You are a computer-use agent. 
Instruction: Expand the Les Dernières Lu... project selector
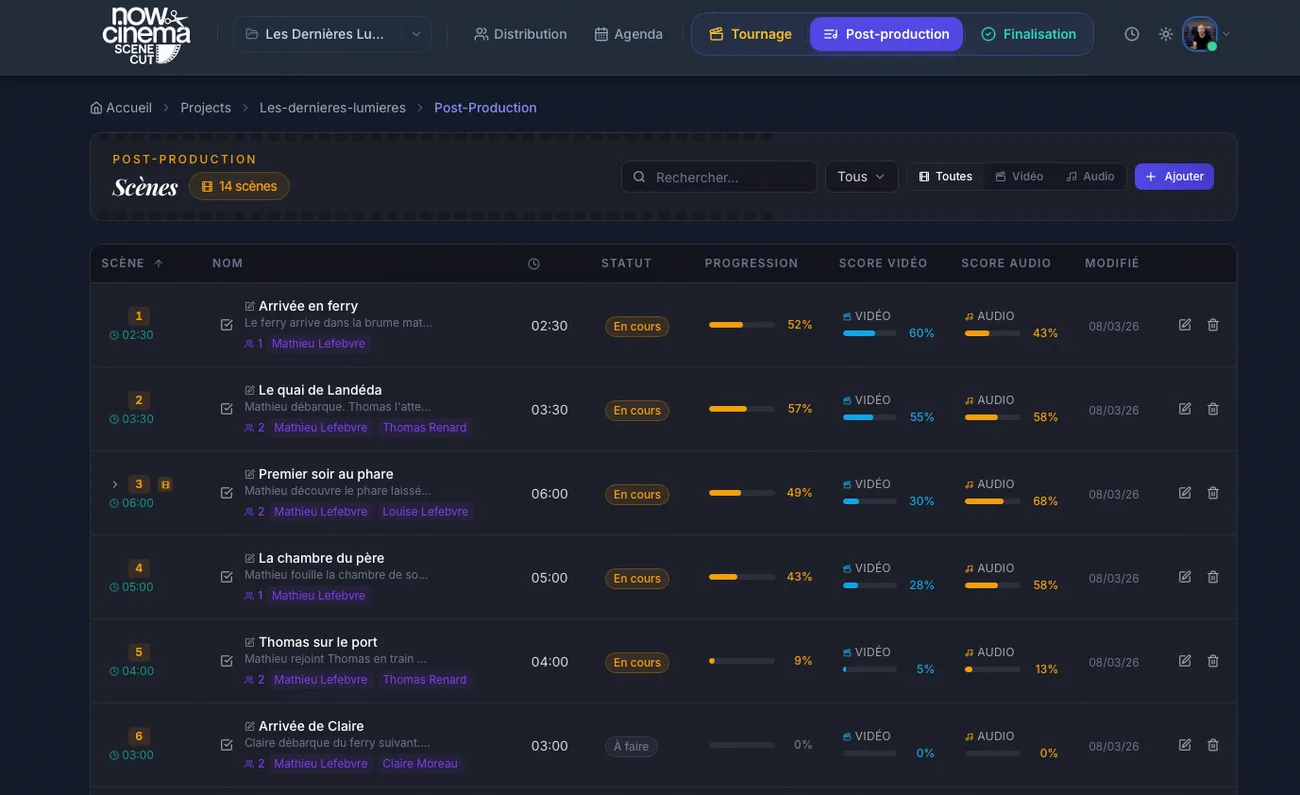(333, 34)
